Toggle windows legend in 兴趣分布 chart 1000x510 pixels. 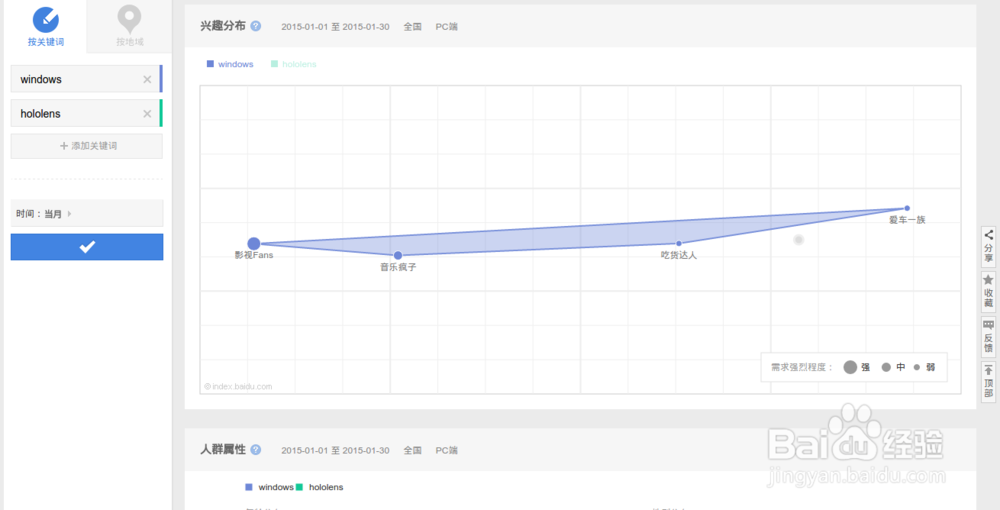click(x=230, y=64)
